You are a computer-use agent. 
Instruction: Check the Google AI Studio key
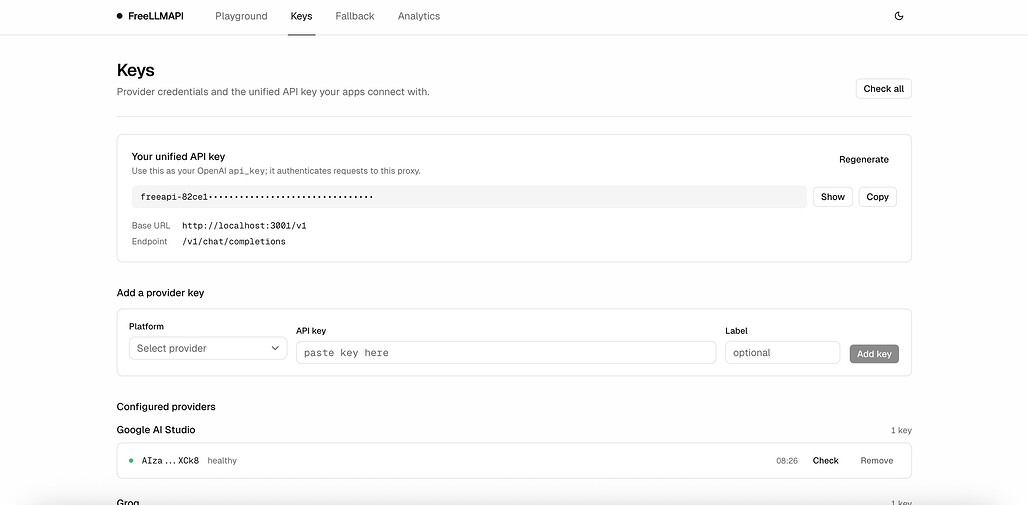[x=825, y=460]
